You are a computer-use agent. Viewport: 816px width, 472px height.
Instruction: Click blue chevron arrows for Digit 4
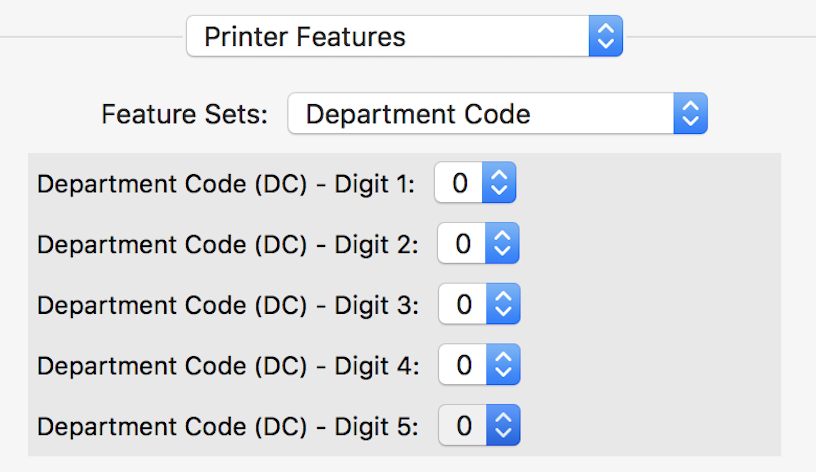pos(503,365)
